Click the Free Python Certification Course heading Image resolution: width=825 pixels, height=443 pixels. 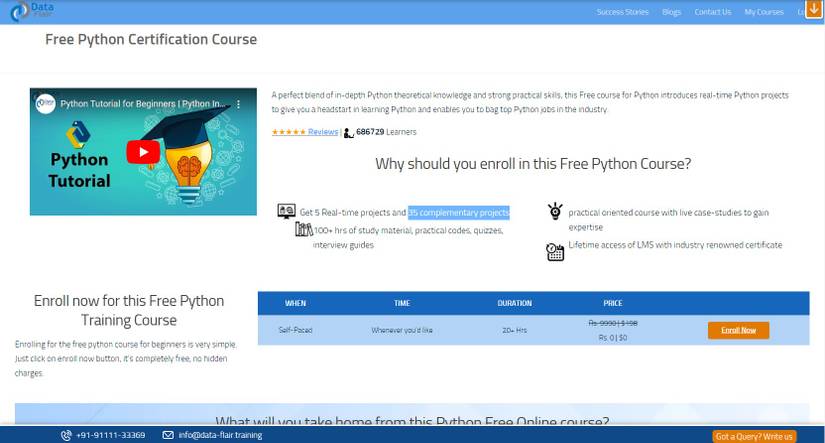click(x=151, y=39)
